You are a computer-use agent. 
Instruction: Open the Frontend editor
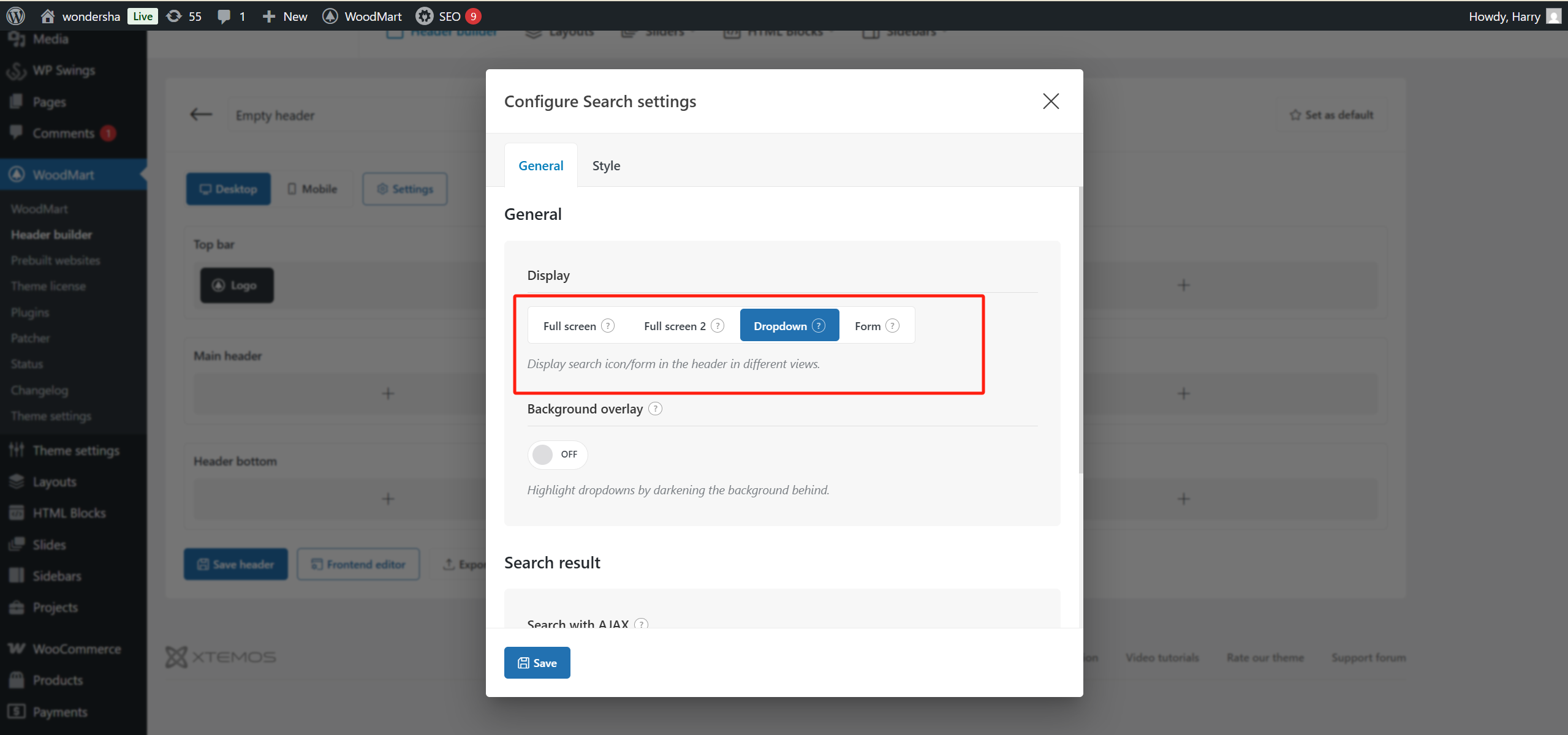358,563
